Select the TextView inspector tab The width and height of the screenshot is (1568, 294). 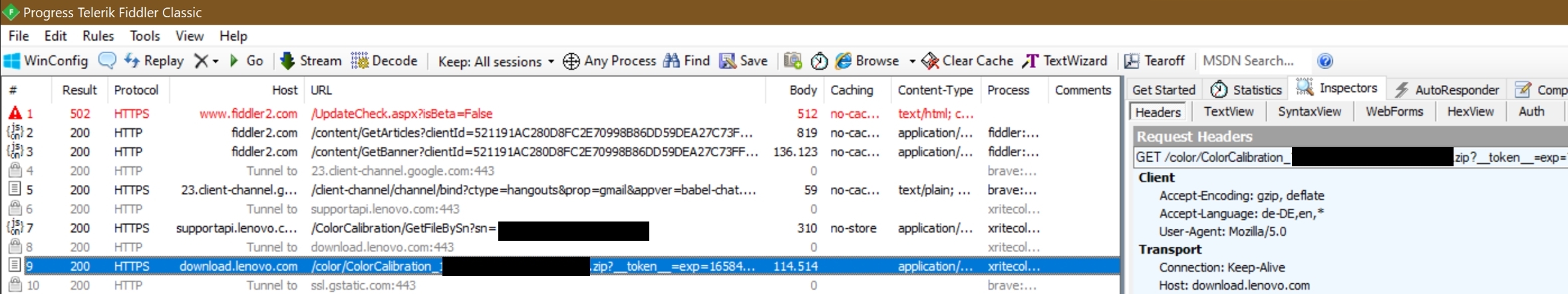pyautogui.click(x=1229, y=112)
